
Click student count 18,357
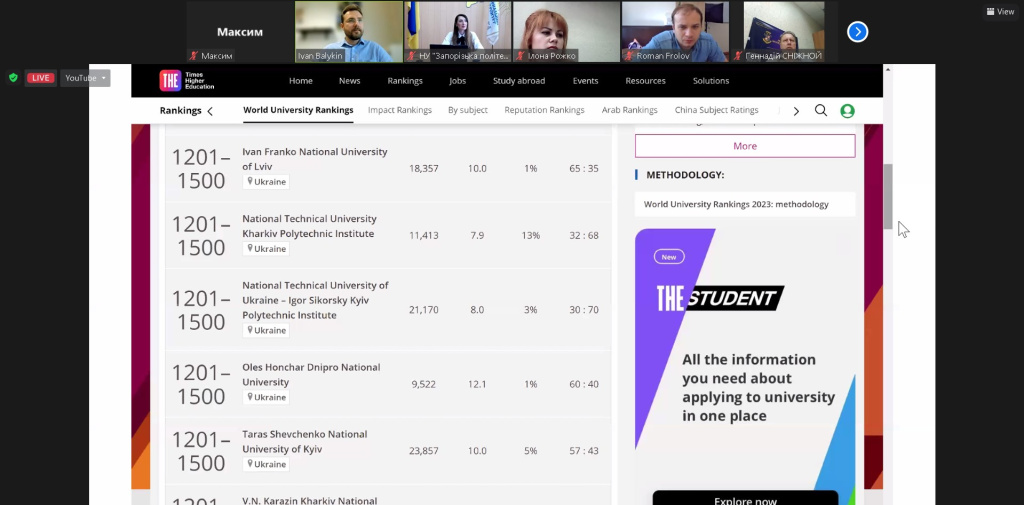424,169
